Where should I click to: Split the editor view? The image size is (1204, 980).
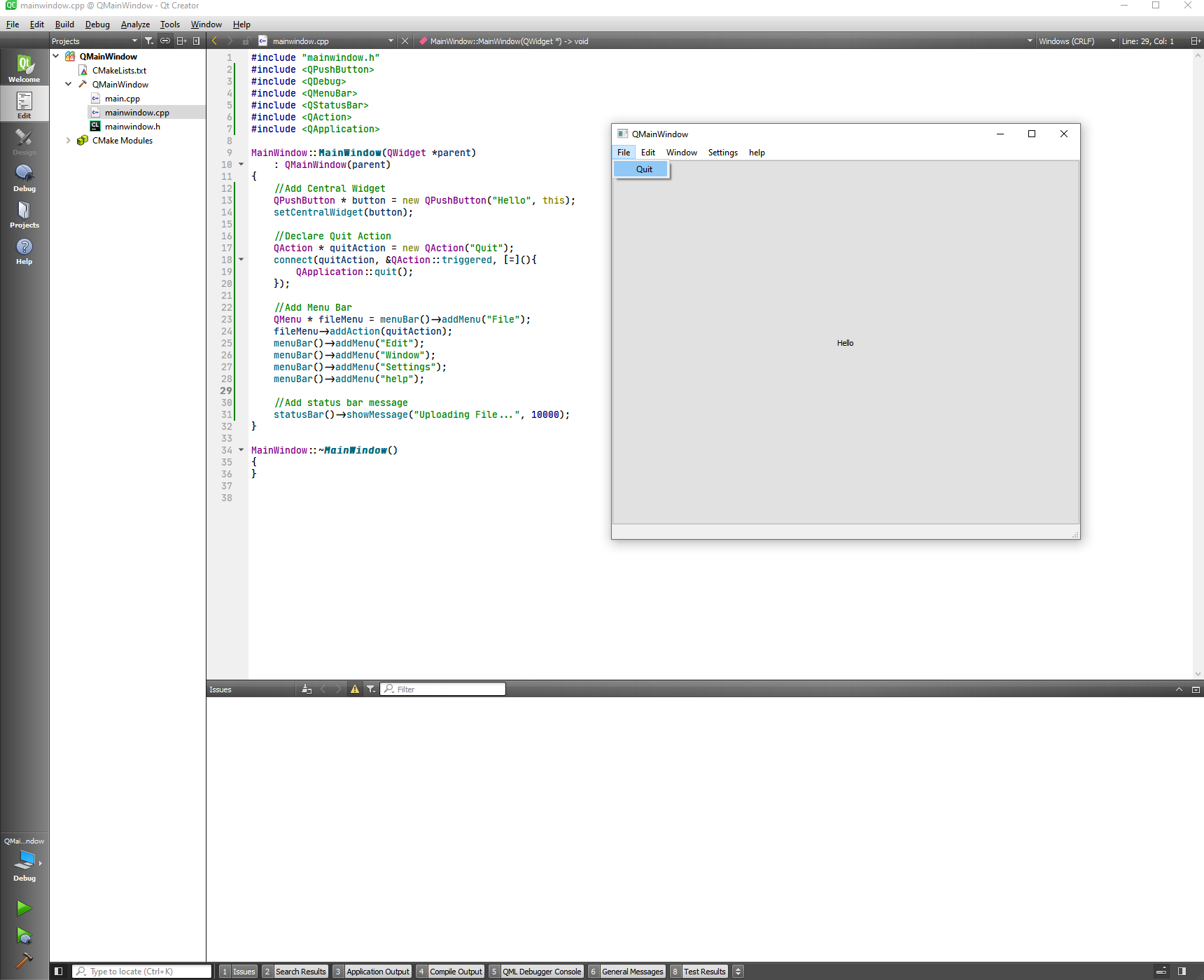[x=1196, y=41]
